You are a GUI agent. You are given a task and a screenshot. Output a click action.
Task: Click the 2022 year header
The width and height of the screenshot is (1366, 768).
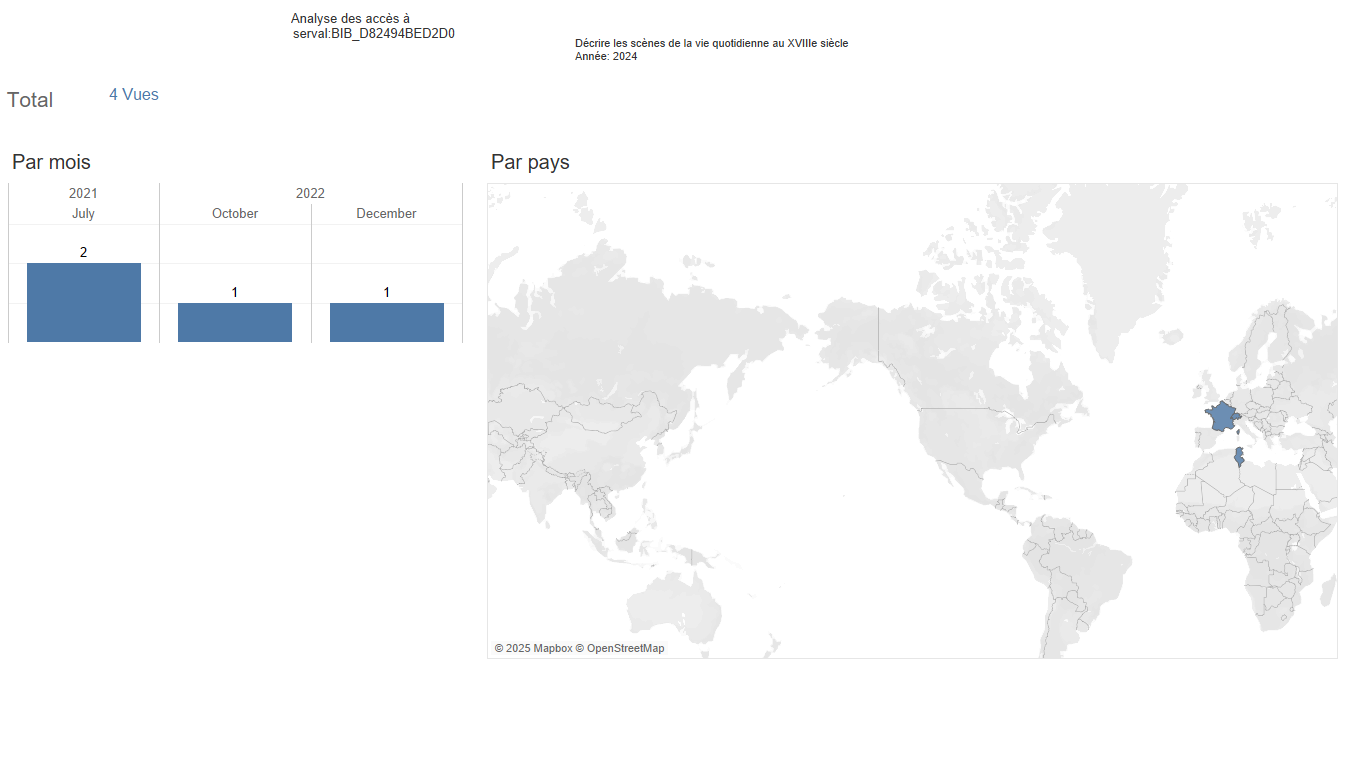[310, 193]
